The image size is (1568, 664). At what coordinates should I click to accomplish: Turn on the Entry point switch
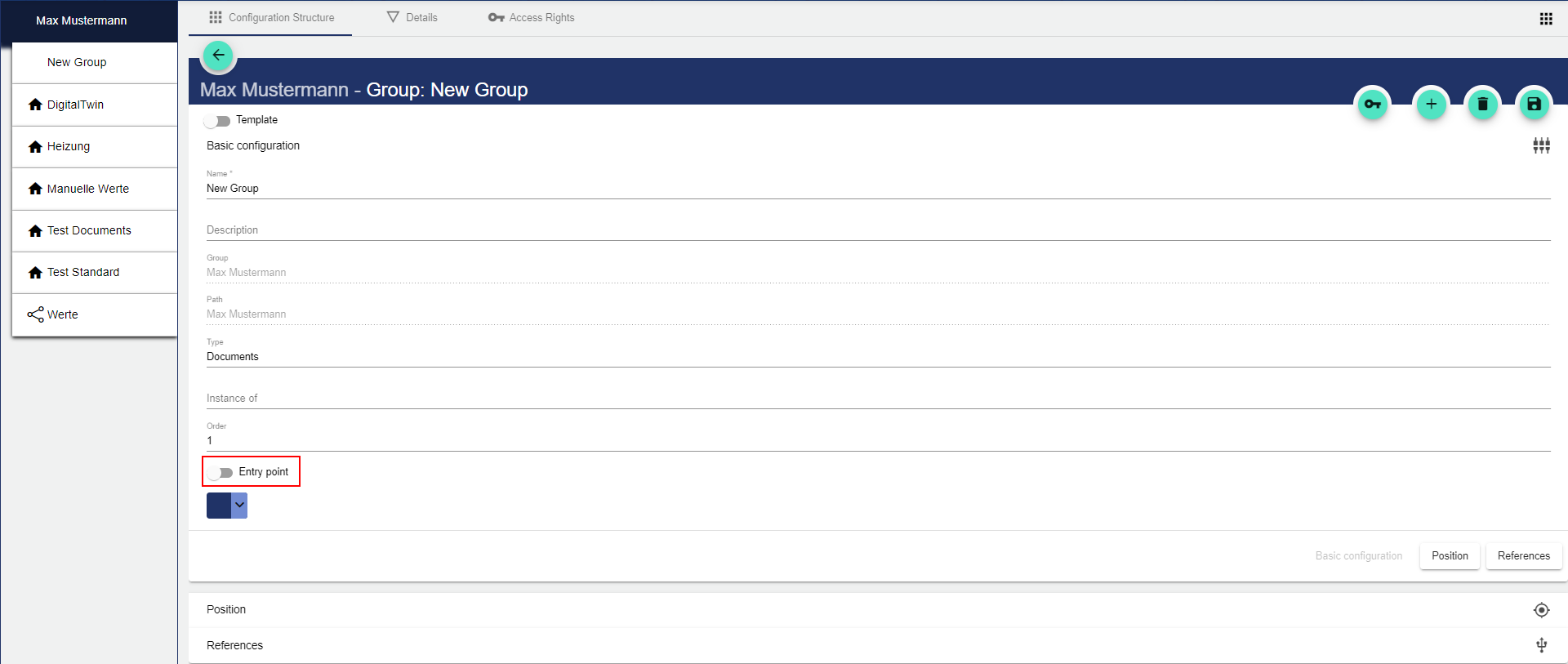pyautogui.click(x=220, y=473)
